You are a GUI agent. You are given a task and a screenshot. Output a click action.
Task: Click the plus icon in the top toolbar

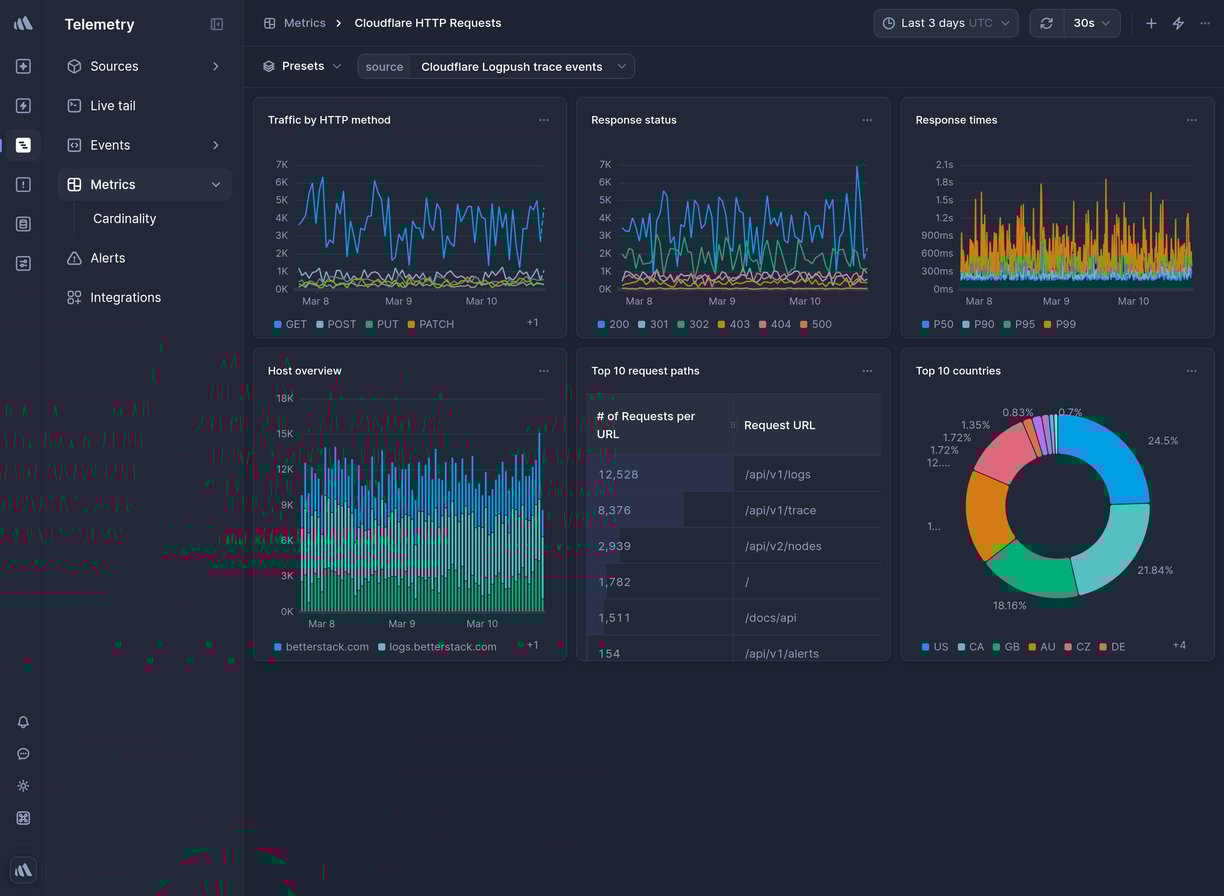coord(1151,22)
